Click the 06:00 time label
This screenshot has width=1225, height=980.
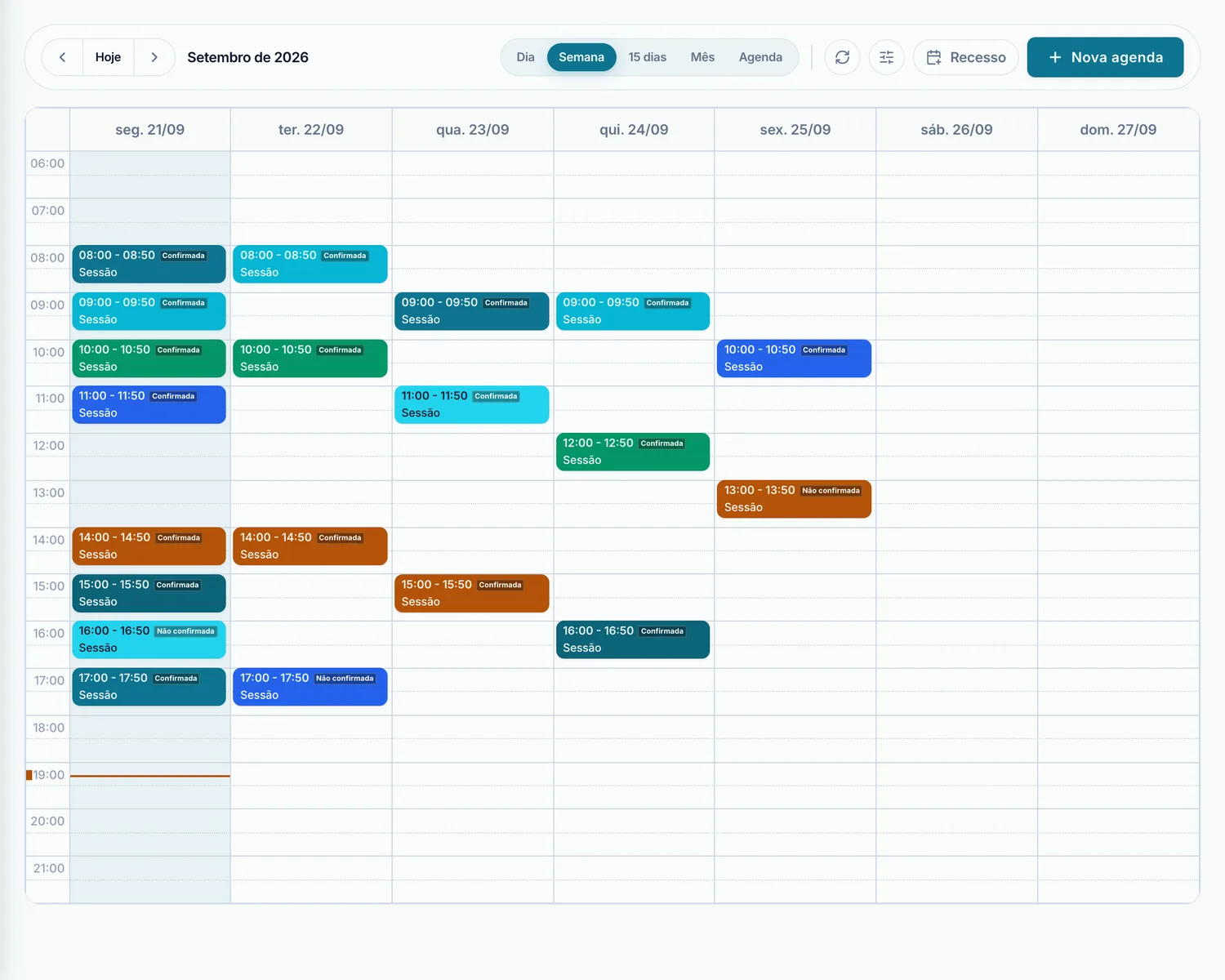pyautogui.click(x=47, y=163)
